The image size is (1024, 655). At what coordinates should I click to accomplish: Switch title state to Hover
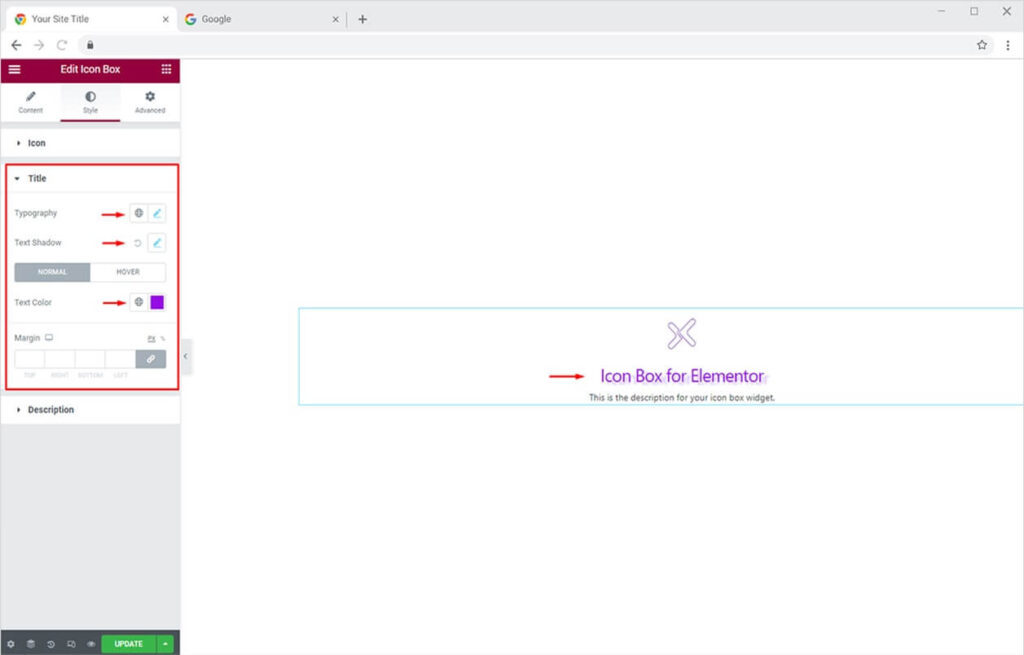pos(128,272)
